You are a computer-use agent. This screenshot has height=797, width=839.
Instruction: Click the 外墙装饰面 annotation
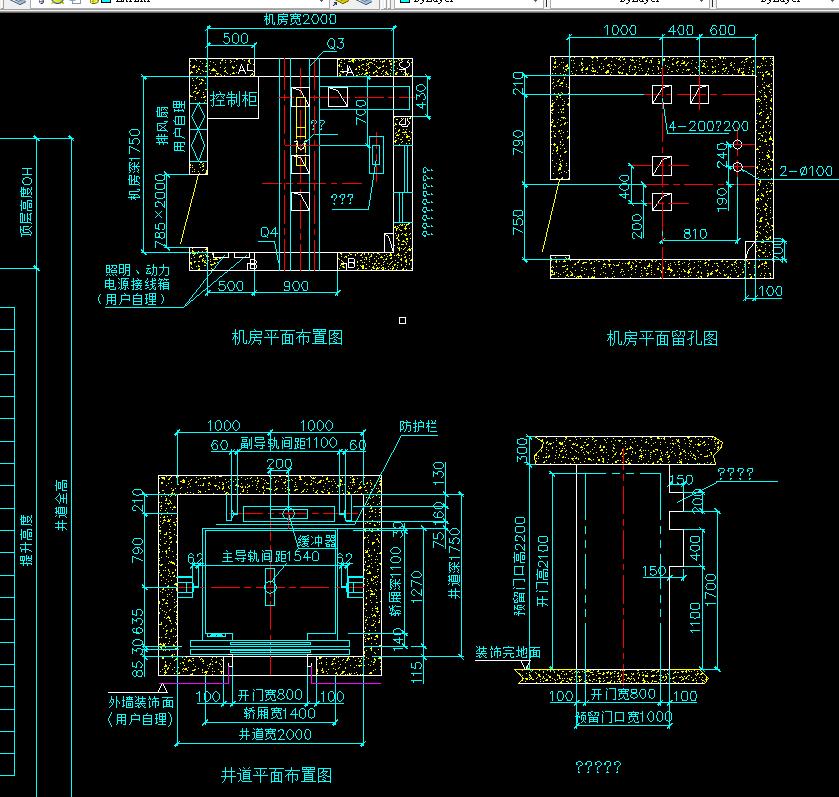click(141, 702)
